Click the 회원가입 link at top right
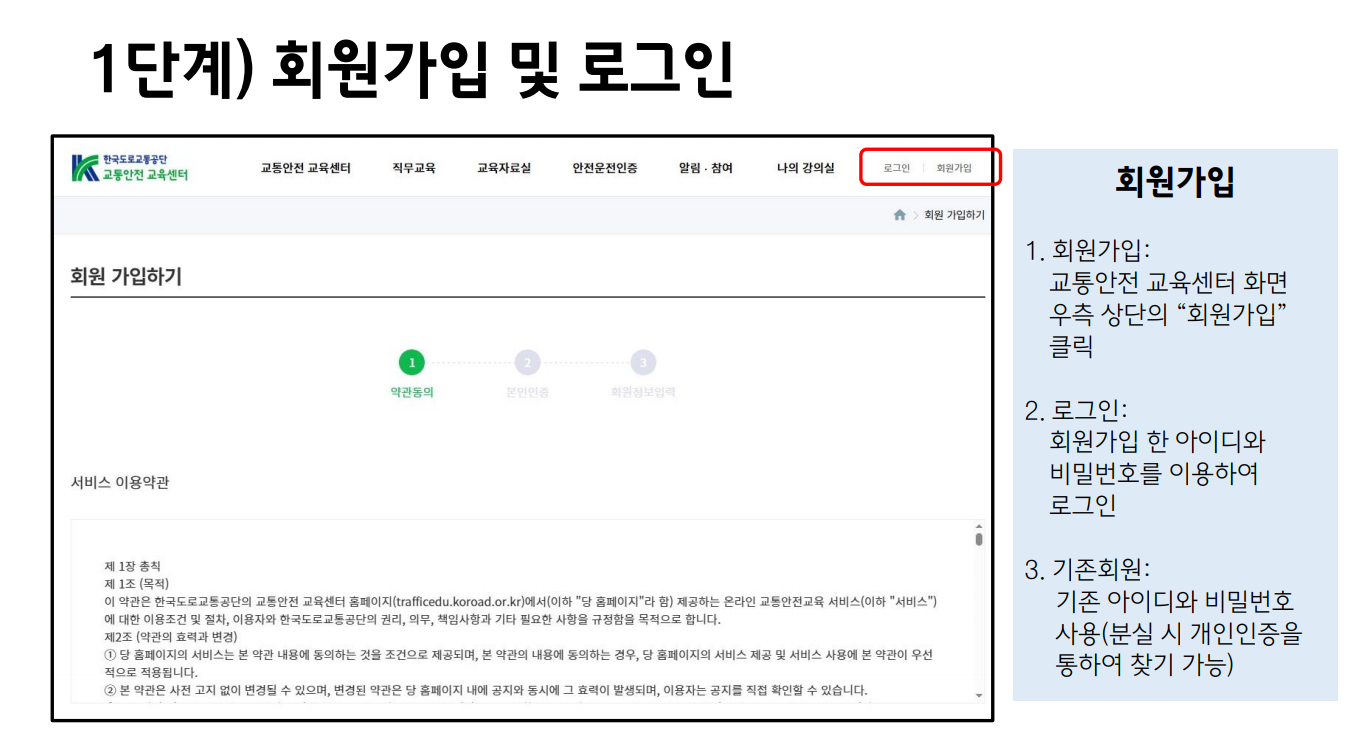 coord(954,168)
